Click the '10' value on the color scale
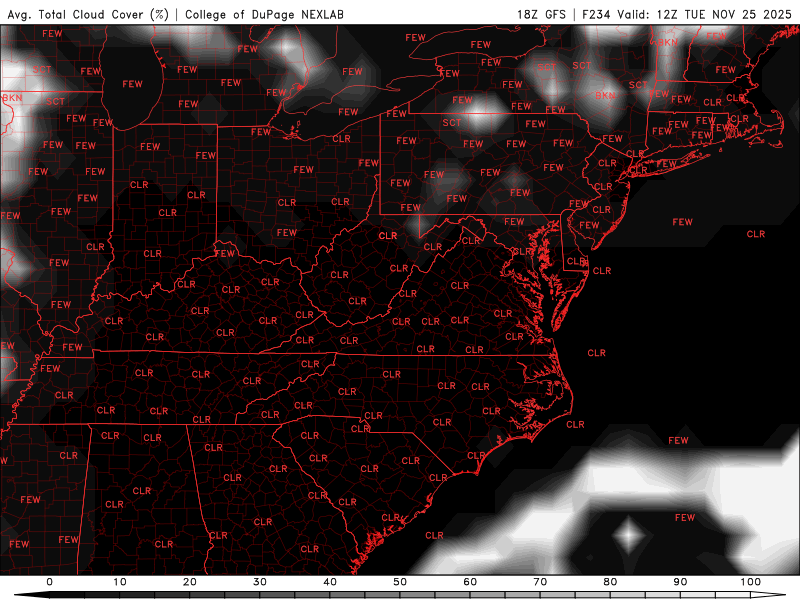Screen dimensions: 800x600 (119, 582)
